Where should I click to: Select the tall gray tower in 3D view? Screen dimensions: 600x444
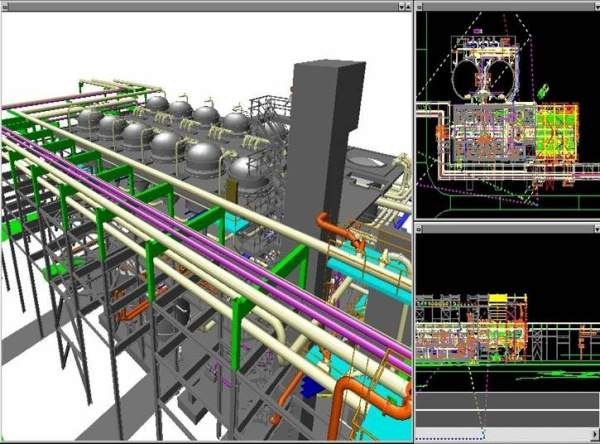point(327,150)
